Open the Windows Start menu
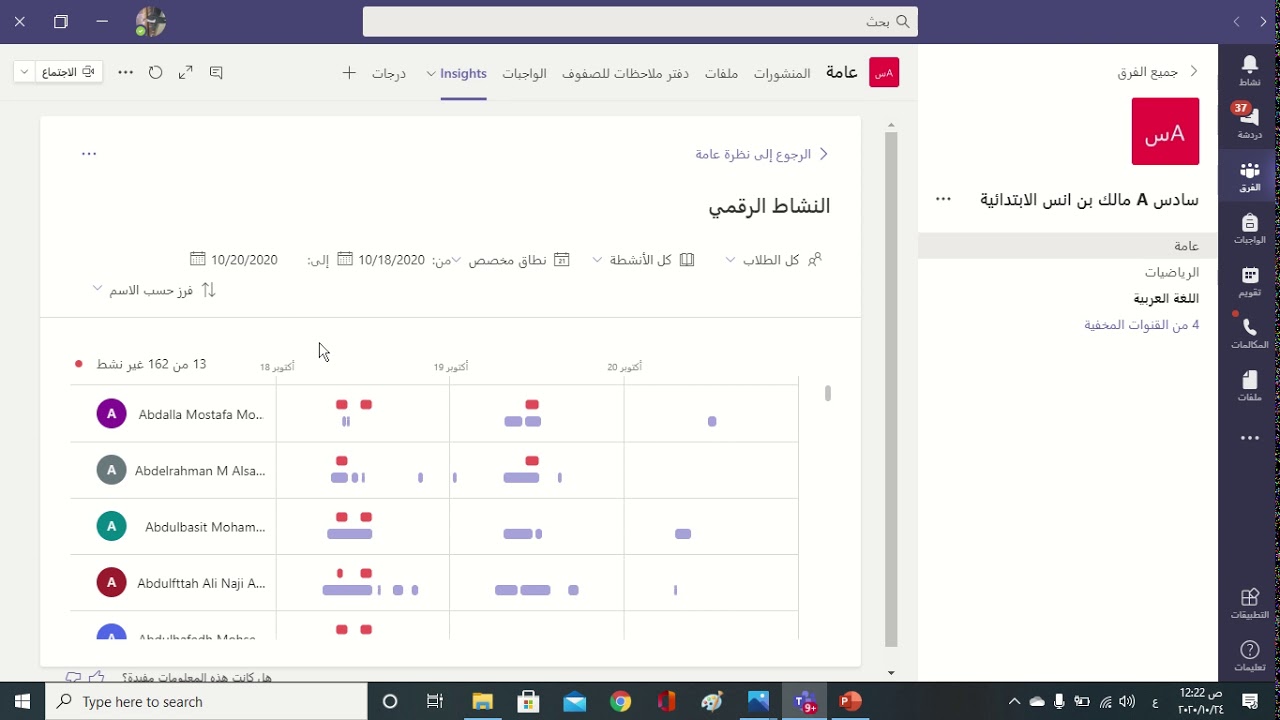1280x720 pixels. pyautogui.click(x=22, y=701)
